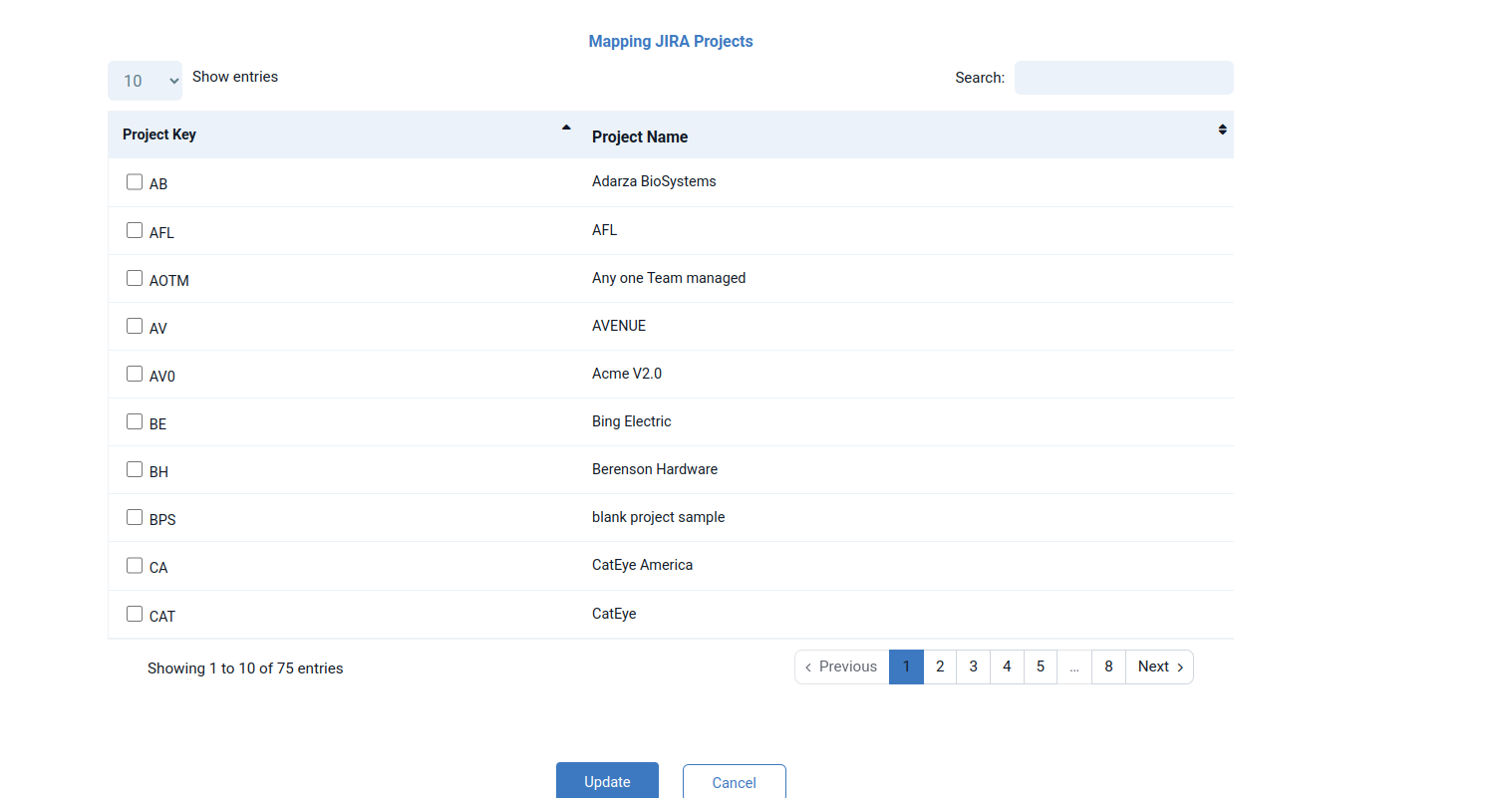This screenshot has width=1512, height=798.
Task: Click the Project Name sort arrows icon
Action: (1222, 130)
